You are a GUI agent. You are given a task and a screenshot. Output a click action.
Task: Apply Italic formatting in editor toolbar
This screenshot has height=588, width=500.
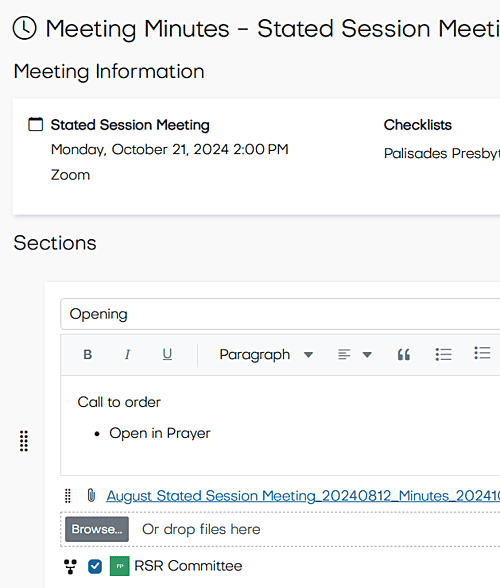tap(128, 354)
